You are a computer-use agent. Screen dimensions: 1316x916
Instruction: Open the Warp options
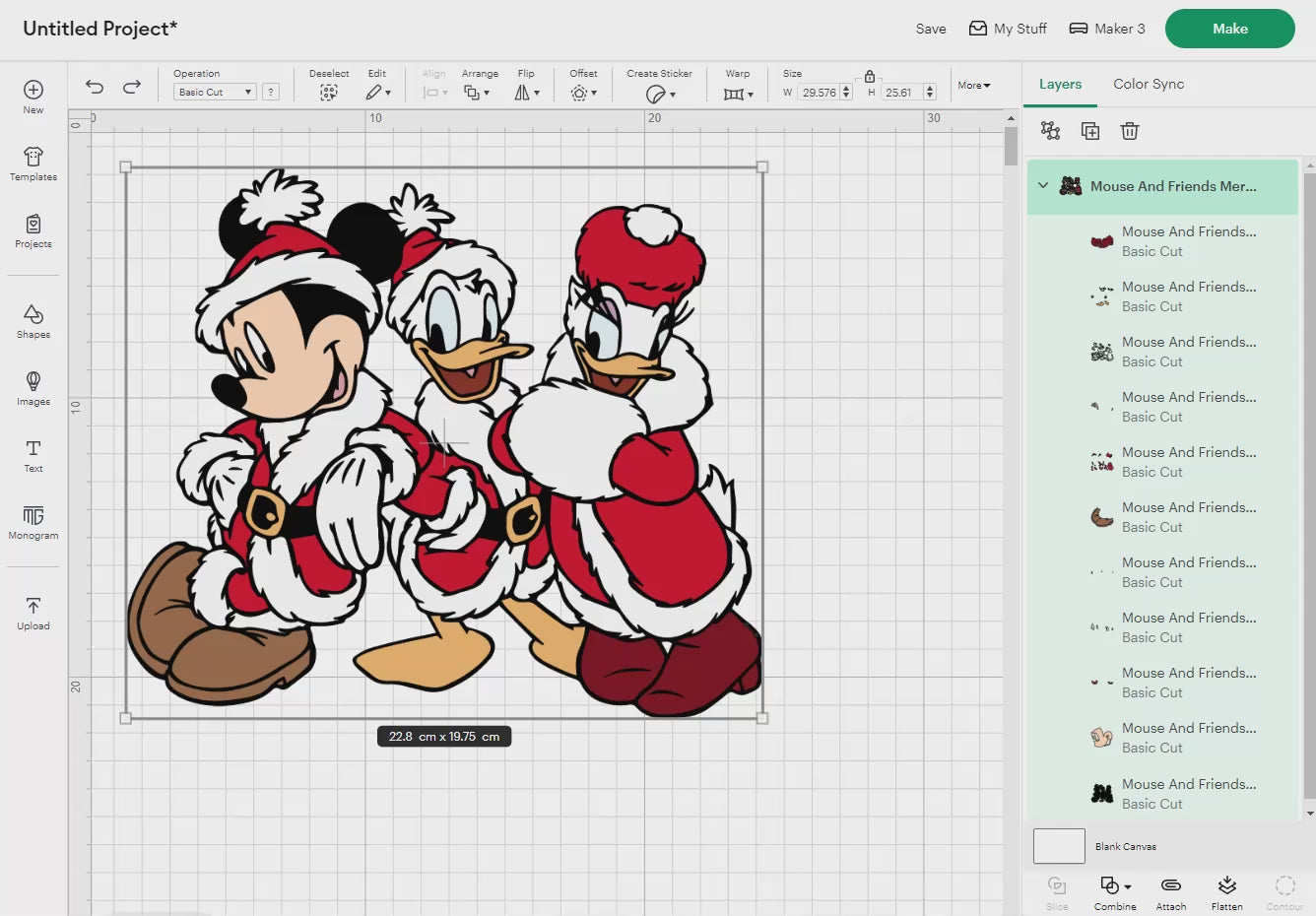click(x=738, y=94)
